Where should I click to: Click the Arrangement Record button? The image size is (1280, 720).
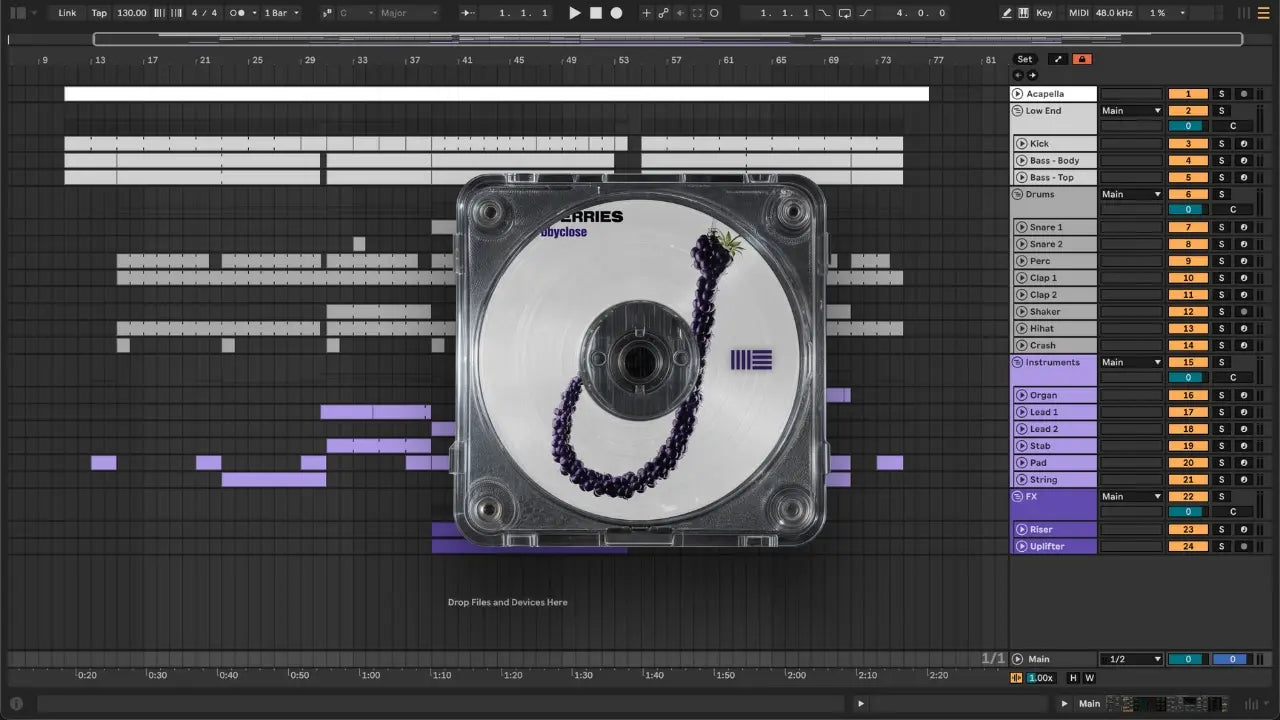click(616, 13)
